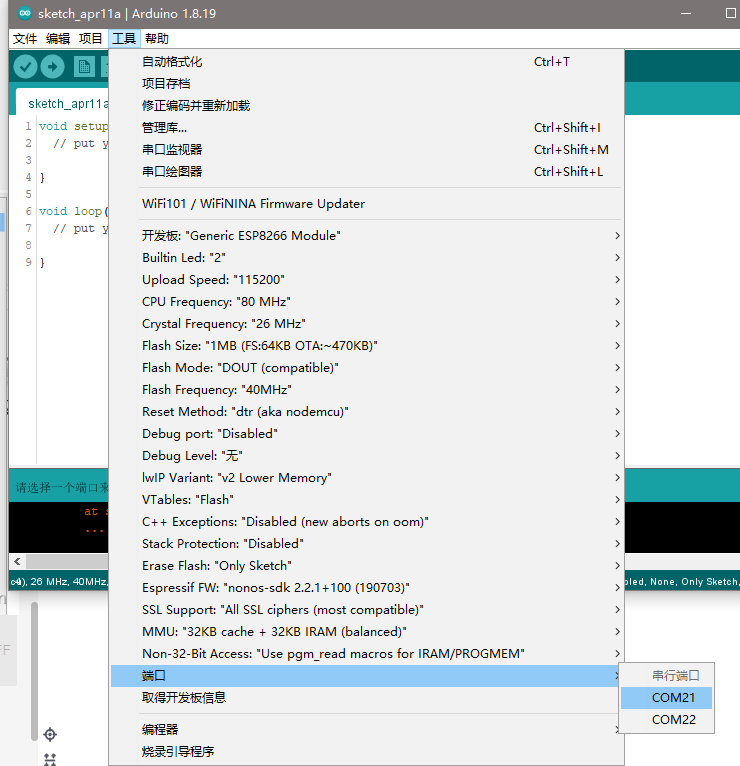Expand Debug port "Disabled" submenu

click(x=367, y=434)
